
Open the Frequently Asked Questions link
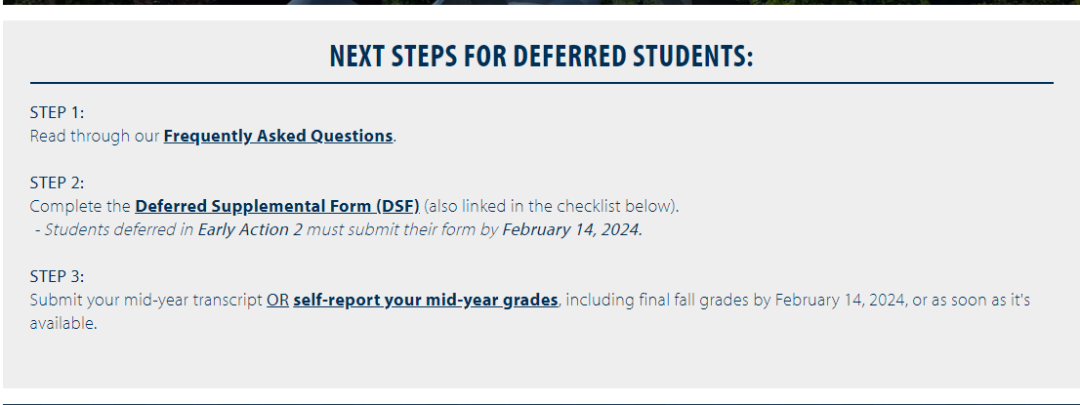coord(278,136)
